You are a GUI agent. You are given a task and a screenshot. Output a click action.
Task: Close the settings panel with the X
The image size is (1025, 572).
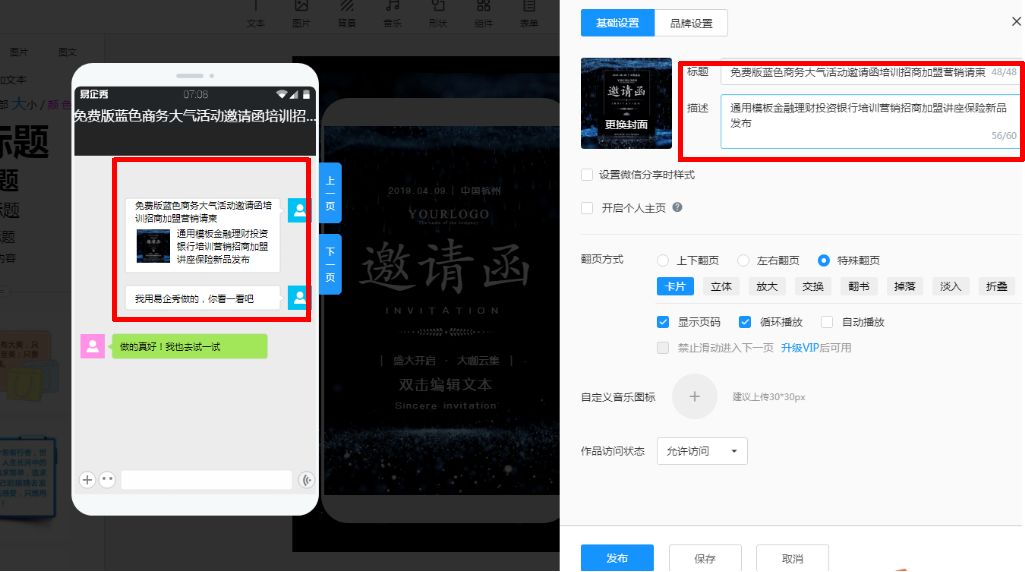tap(1017, 22)
